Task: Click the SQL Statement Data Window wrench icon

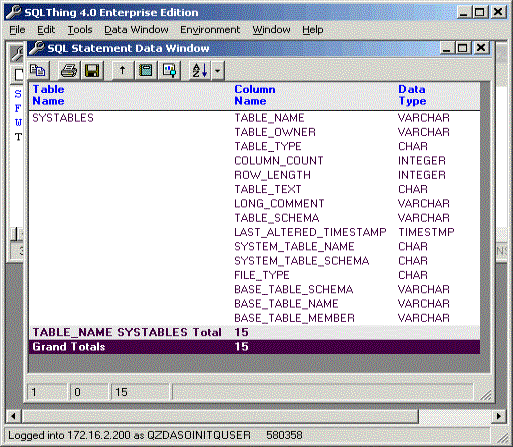Action: click(x=36, y=48)
